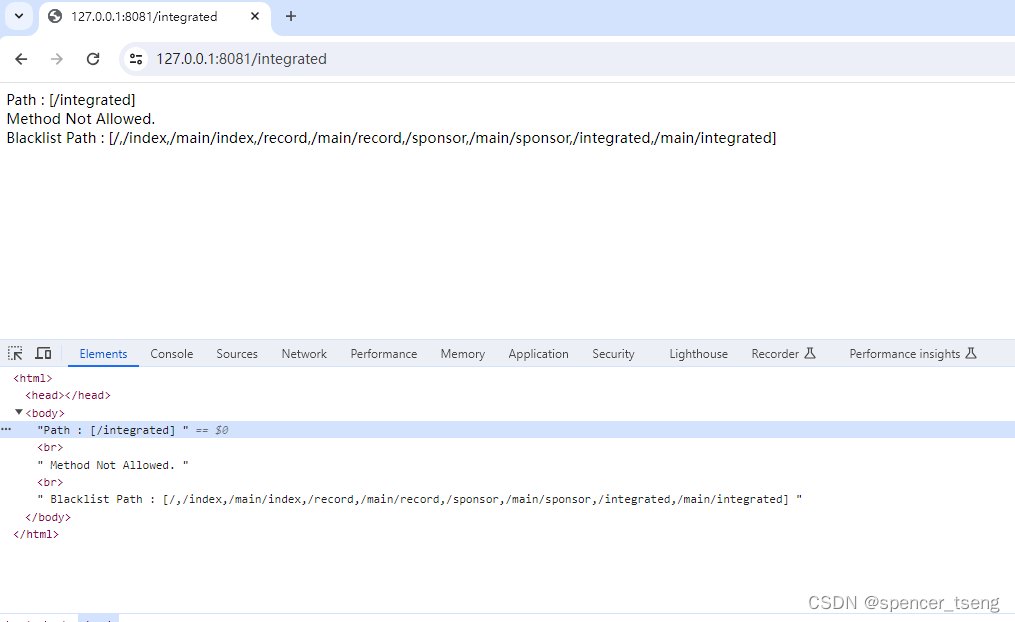Open the Sources tab

(x=236, y=353)
